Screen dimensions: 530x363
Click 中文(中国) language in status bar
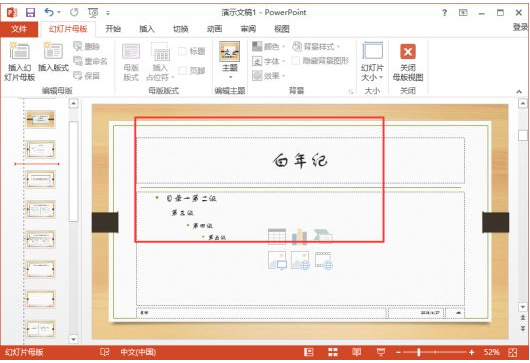pos(138,353)
